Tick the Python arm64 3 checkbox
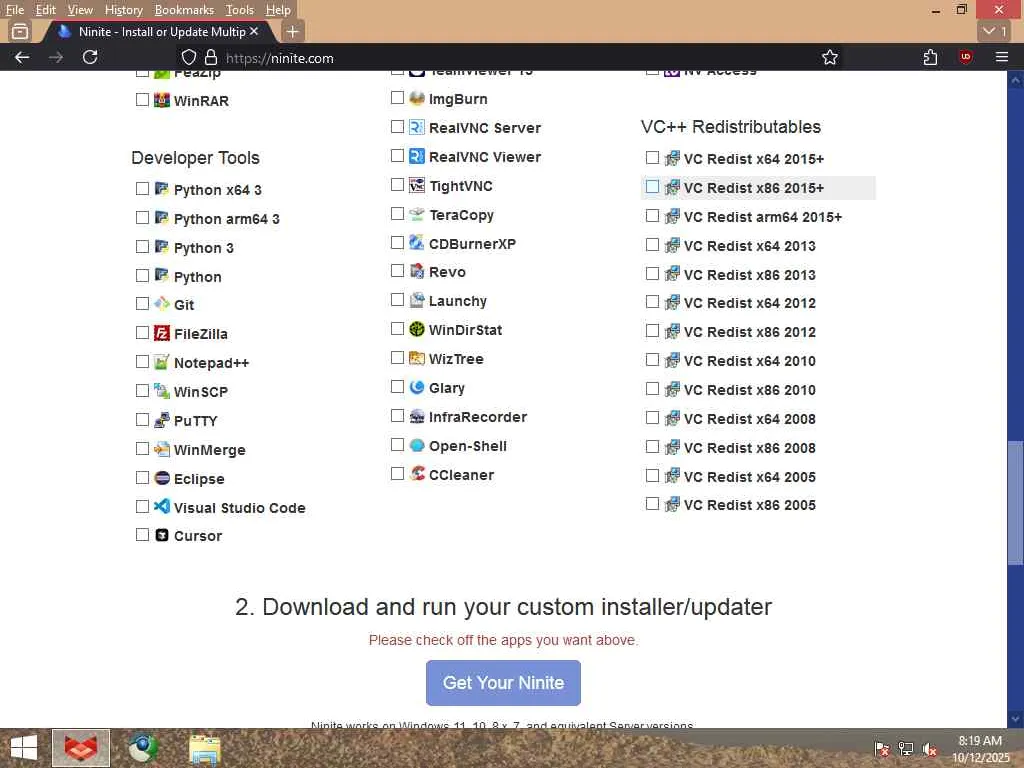This screenshot has width=1024, height=768. [142, 217]
